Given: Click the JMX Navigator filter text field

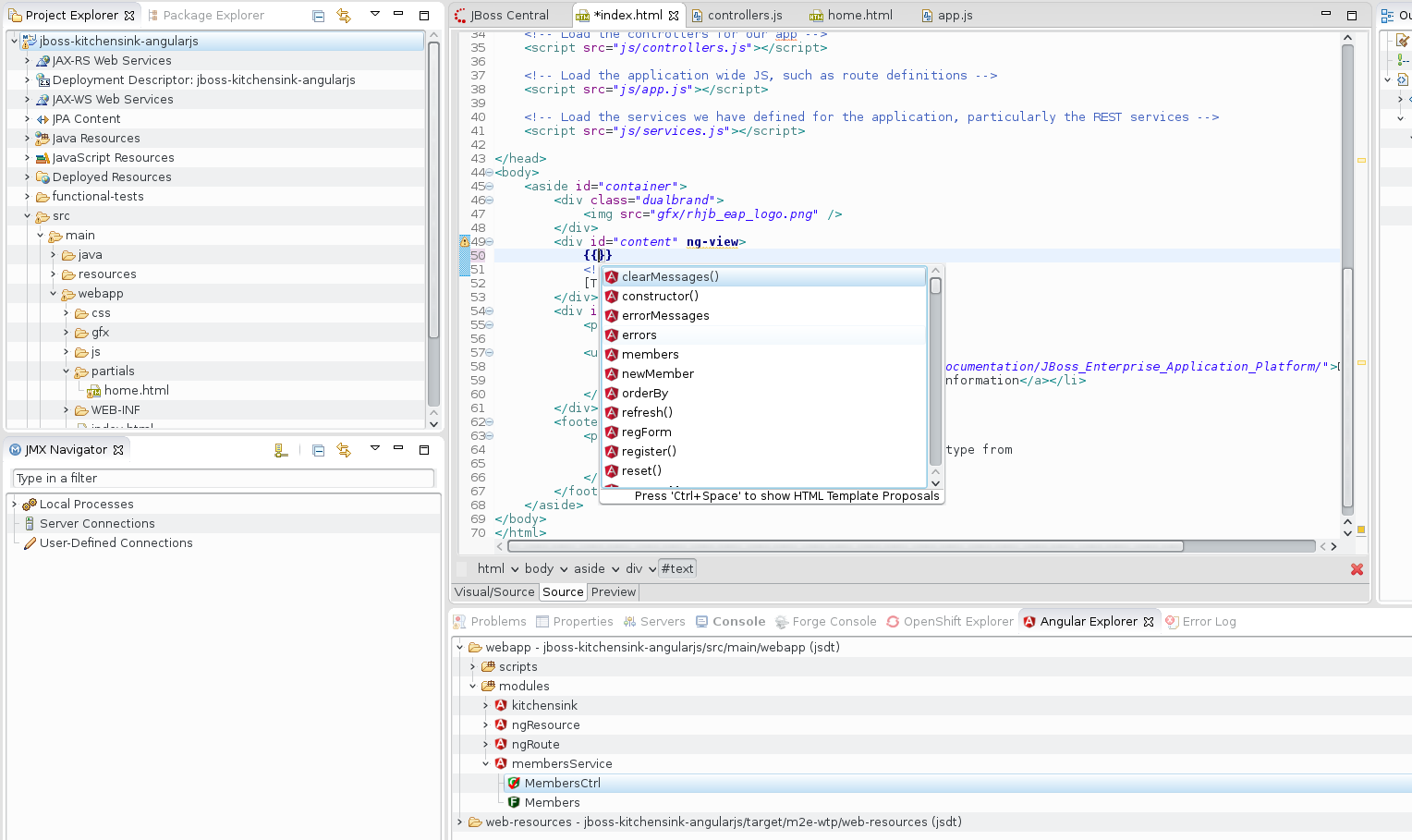Looking at the screenshot, I should point(223,478).
